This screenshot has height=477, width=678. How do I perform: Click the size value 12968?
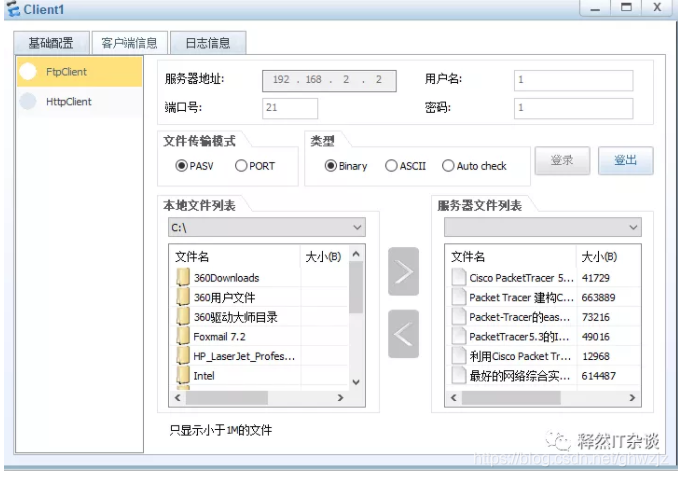coord(595,356)
